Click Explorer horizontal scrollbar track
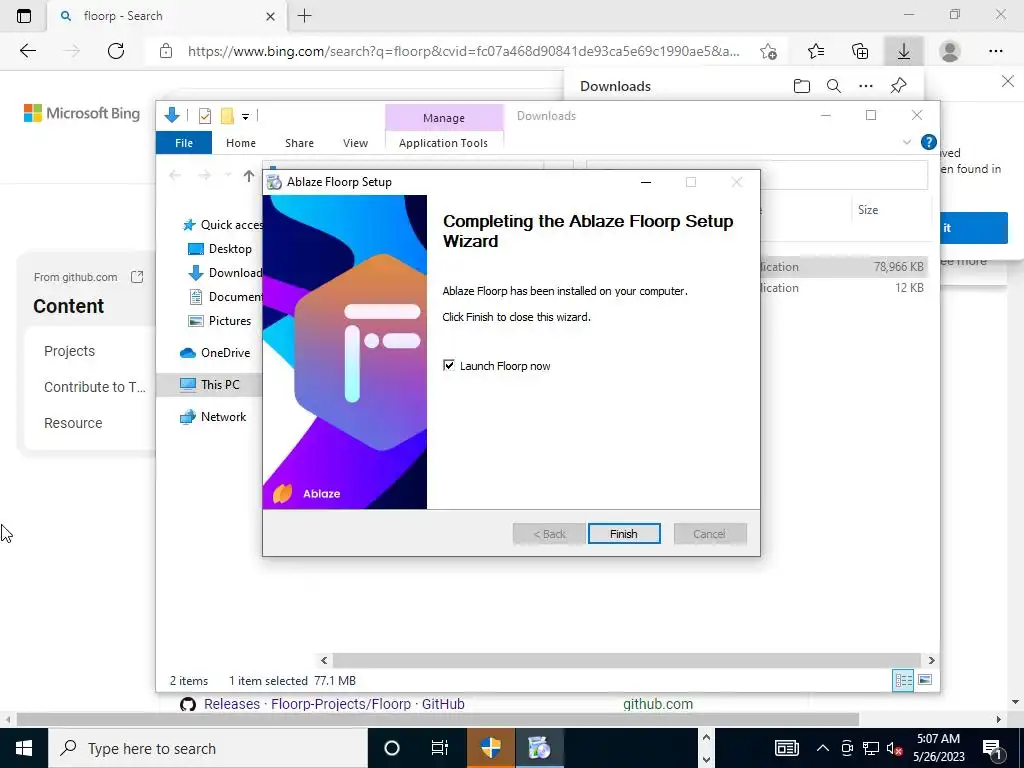This screenshot has width=1024, height=768. point(627,660)
